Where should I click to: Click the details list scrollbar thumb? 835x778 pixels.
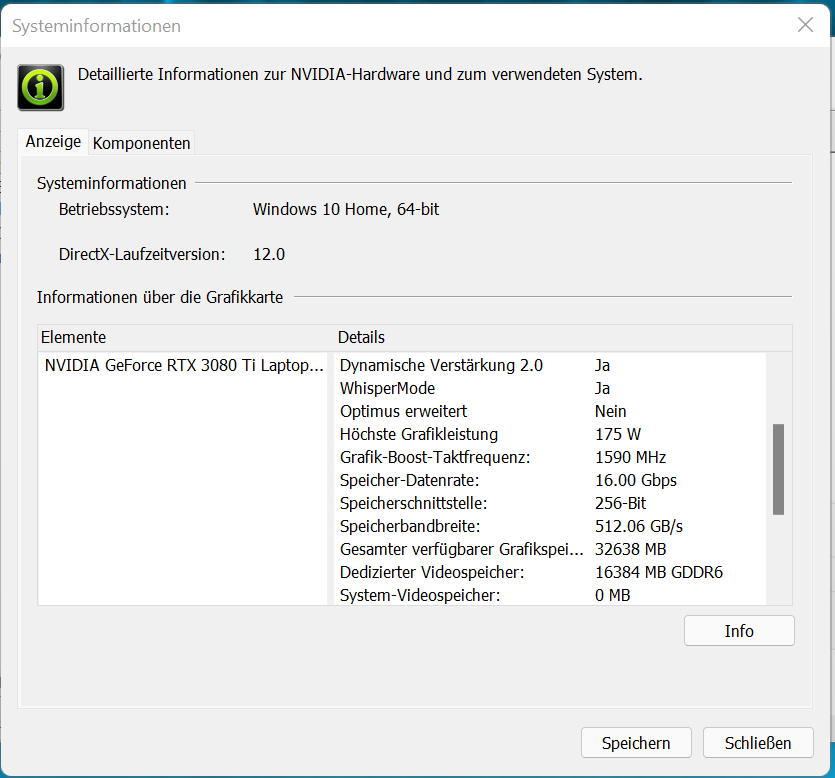tap(779, 469)
